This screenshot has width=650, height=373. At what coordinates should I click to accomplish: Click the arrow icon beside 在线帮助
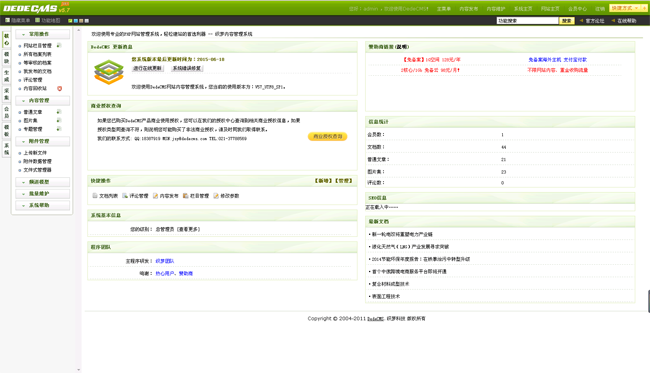tap(613, 20)
